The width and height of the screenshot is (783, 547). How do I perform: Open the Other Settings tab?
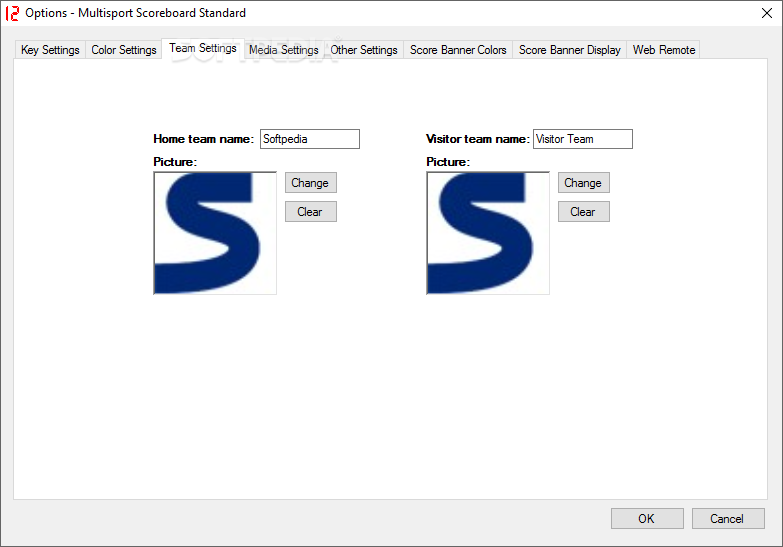tap(364, 50)
